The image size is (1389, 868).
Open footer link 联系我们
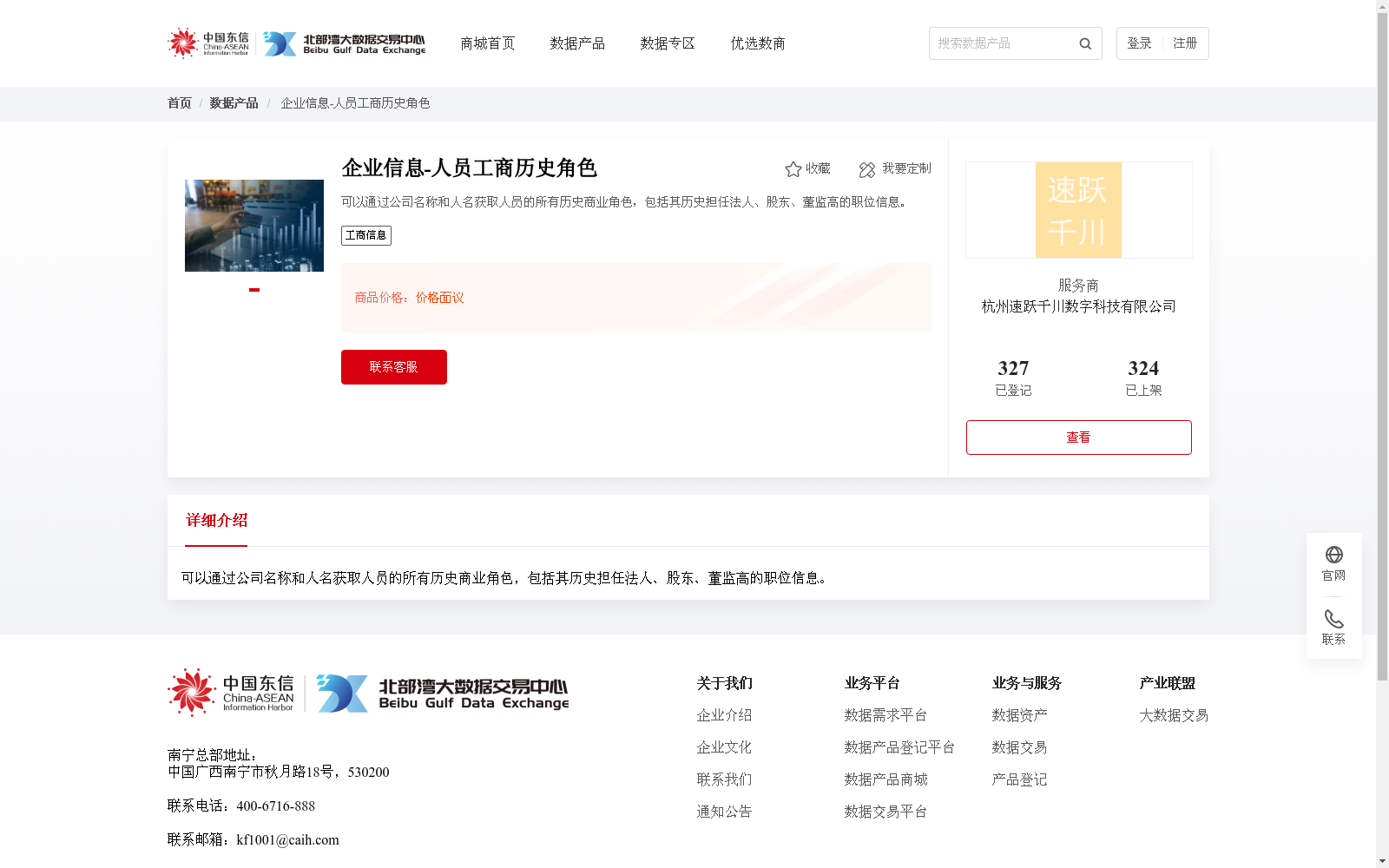point(724,779)
